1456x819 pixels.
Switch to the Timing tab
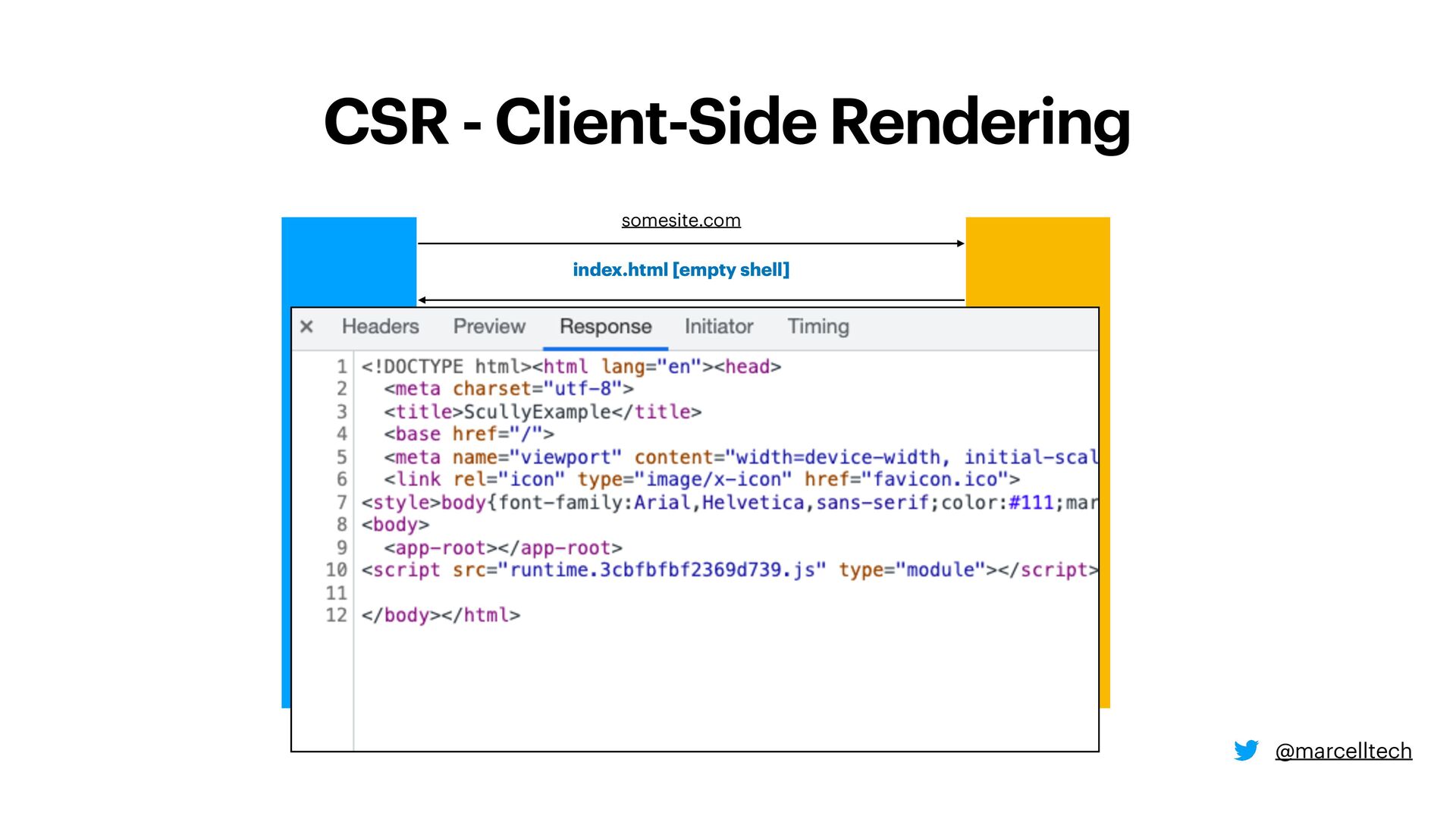[x=817, y=327]
